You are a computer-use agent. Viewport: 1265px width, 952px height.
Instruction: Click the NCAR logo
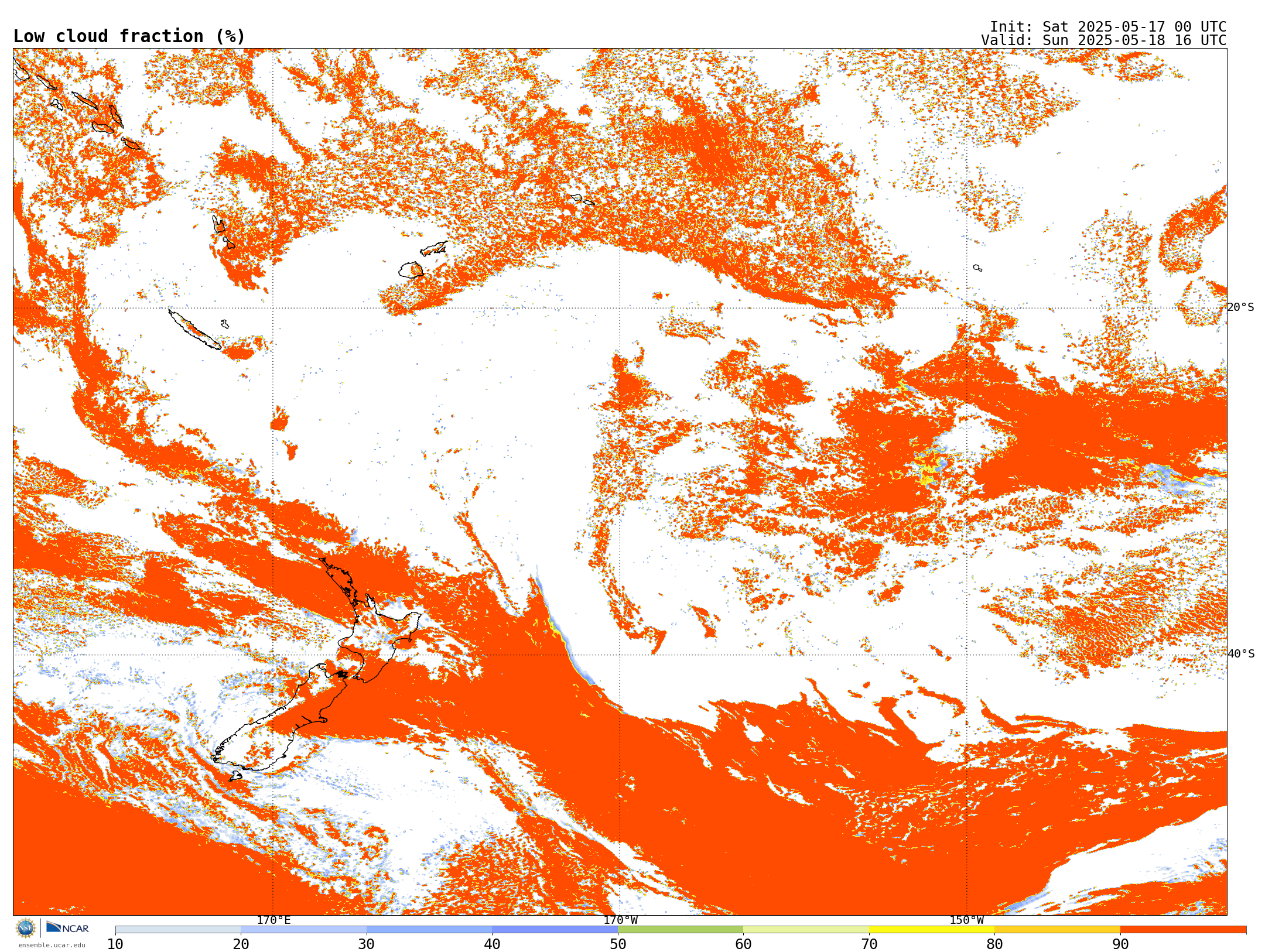tap(67, 927)
